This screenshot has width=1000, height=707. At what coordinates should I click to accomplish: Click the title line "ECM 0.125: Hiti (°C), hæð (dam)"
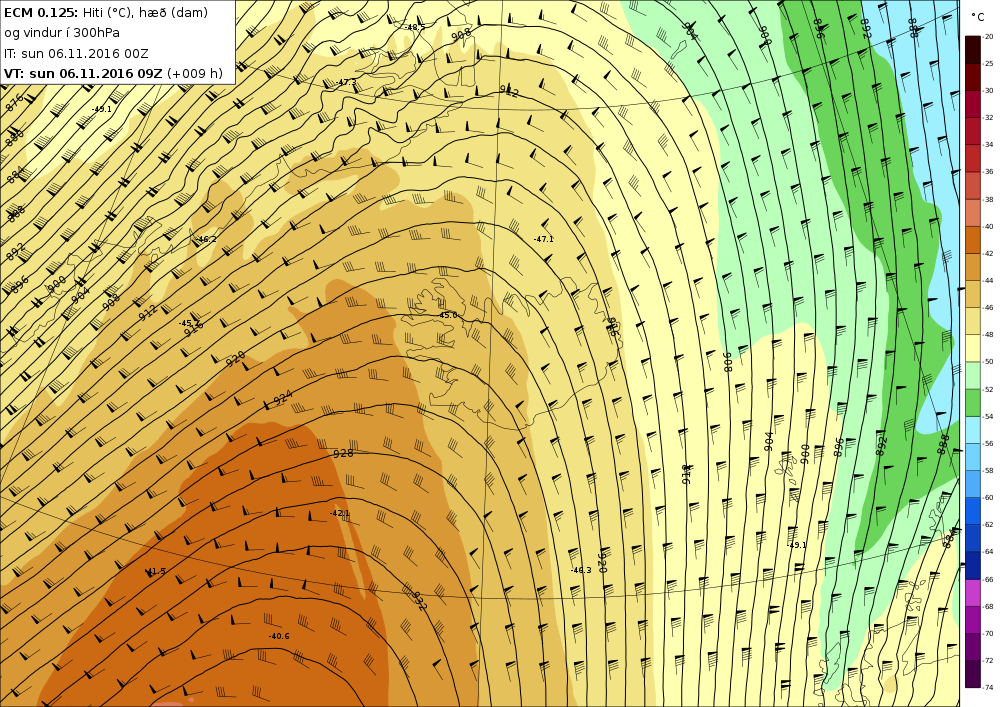click(x=106, y=12)
